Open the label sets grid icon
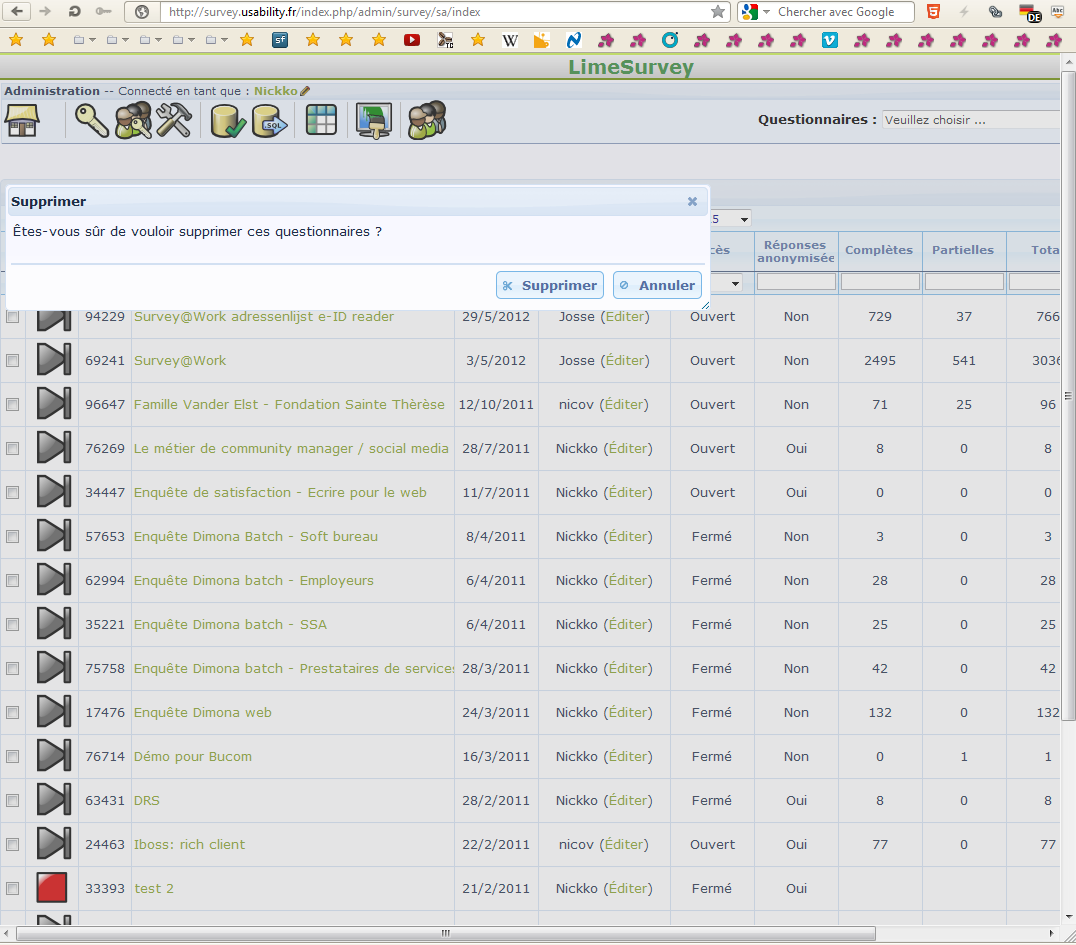The width and height of the screenshot is (1076, 945). pos(321,121)
